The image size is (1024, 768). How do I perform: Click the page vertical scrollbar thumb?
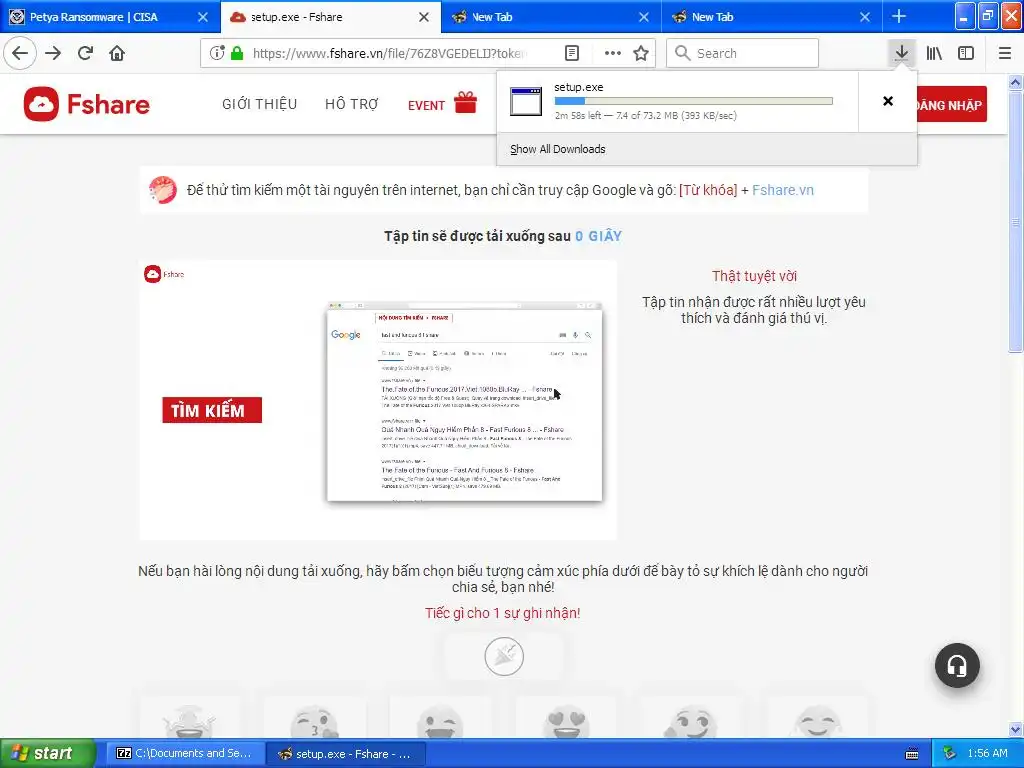(1015, 222)
